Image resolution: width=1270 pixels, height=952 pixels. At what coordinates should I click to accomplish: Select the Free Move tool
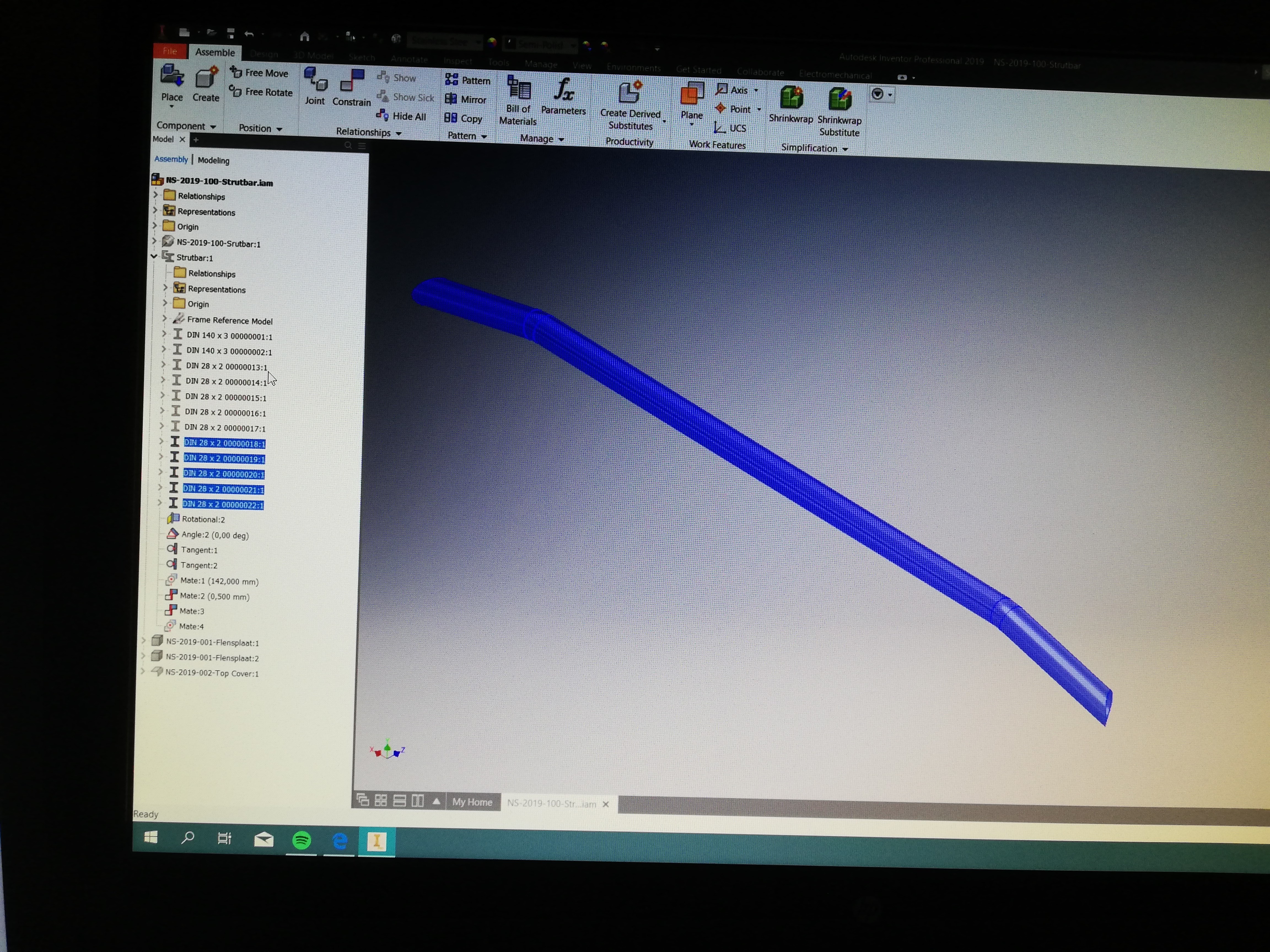point(259,73)
